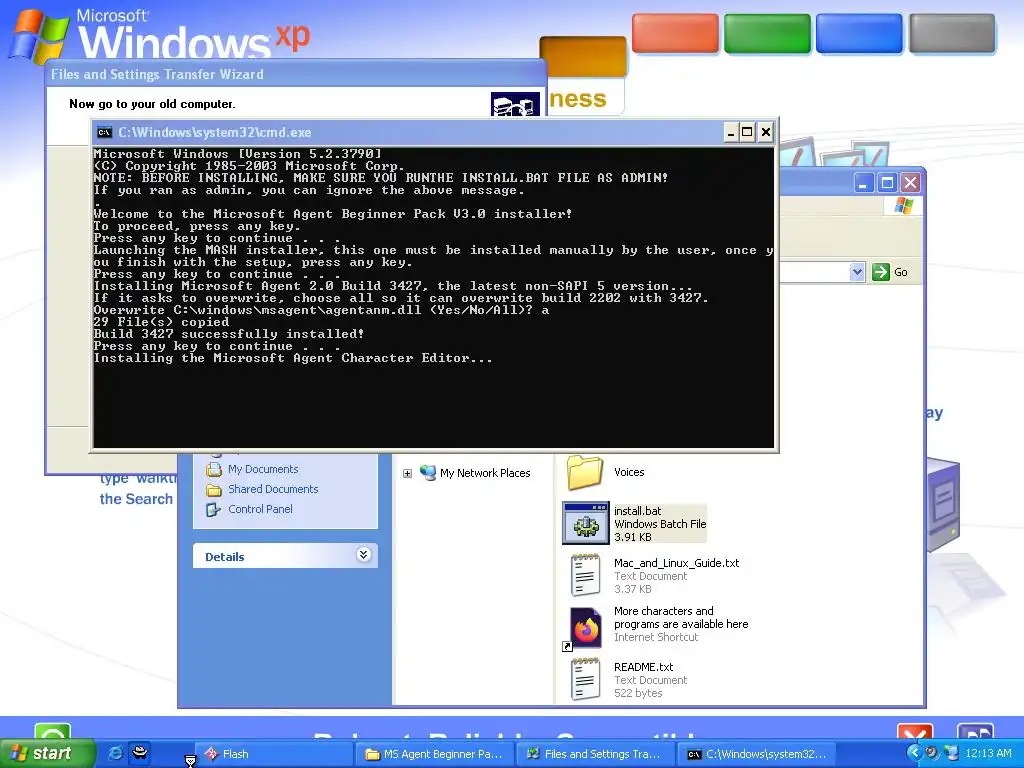1024x768 pixels.
Task: Click the Windows flag logo in Explorer toolbar
Action: (x=904, y=206)
